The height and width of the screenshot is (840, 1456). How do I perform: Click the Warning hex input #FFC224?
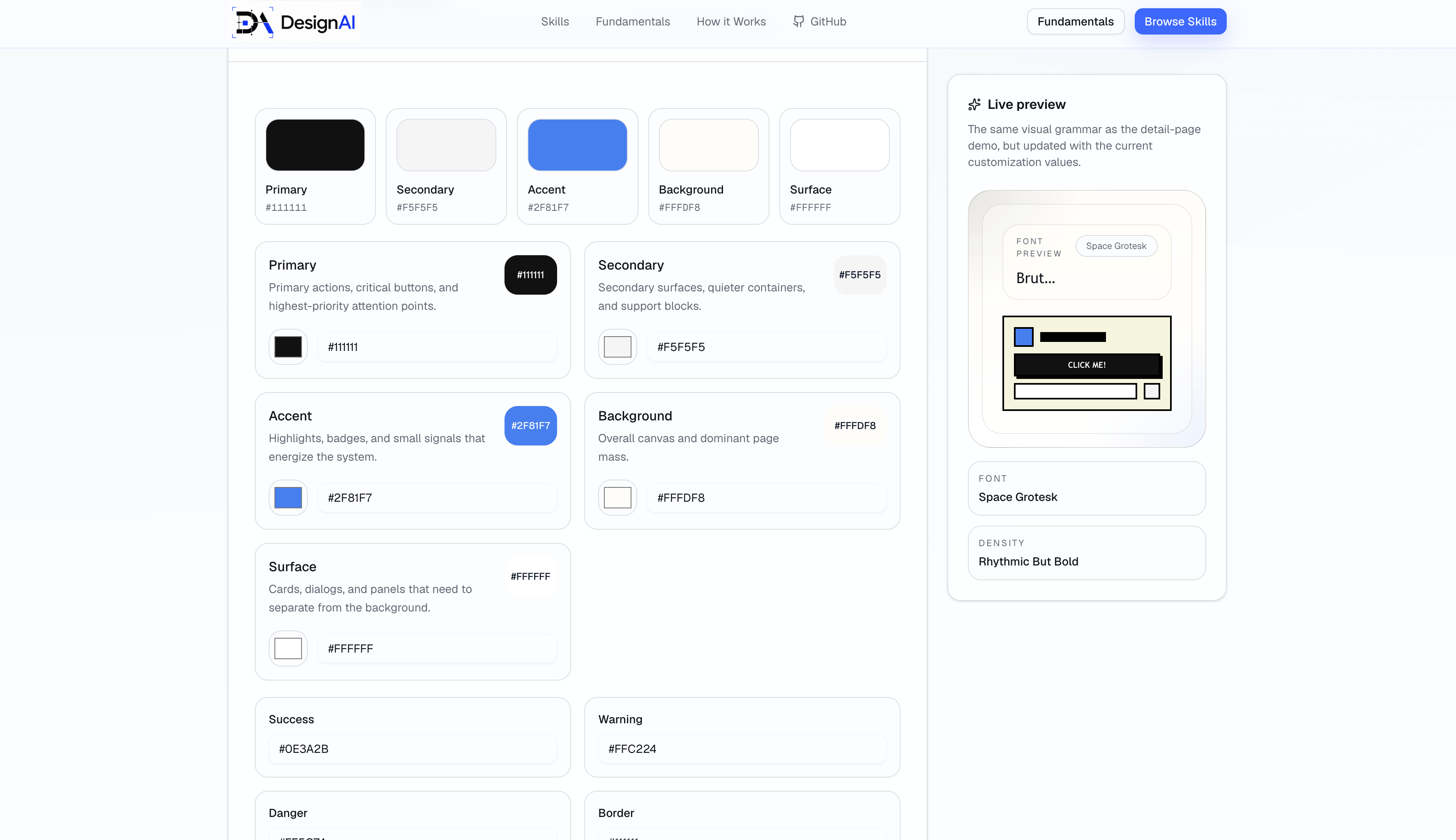[x=742, y=749]
